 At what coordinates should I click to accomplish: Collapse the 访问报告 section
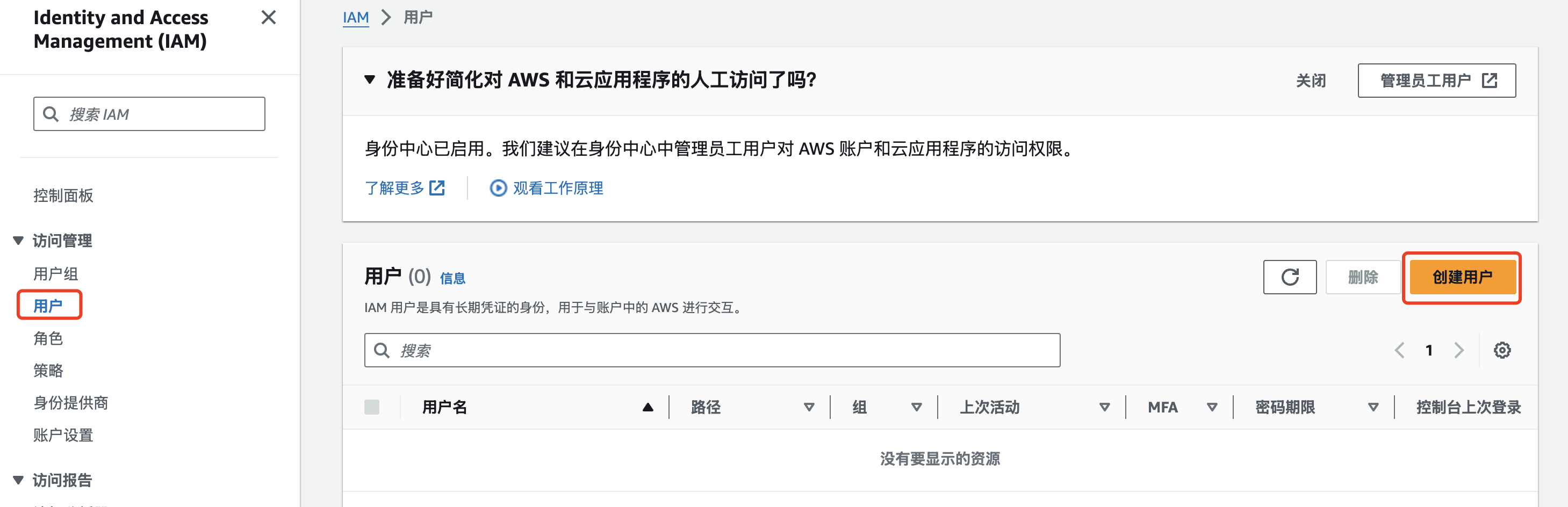(18, 480)
